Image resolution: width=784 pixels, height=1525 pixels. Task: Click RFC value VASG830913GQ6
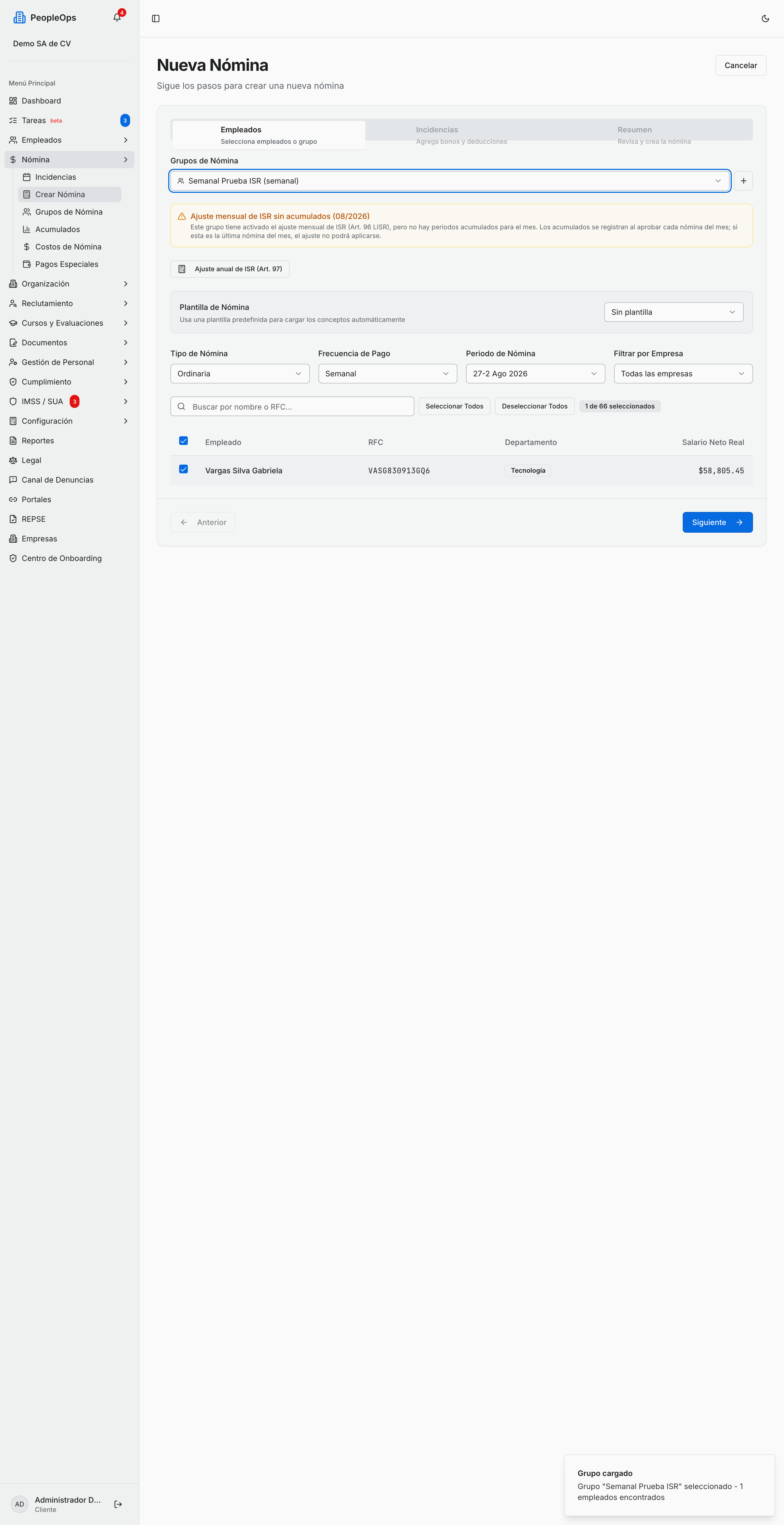point(399,471)
